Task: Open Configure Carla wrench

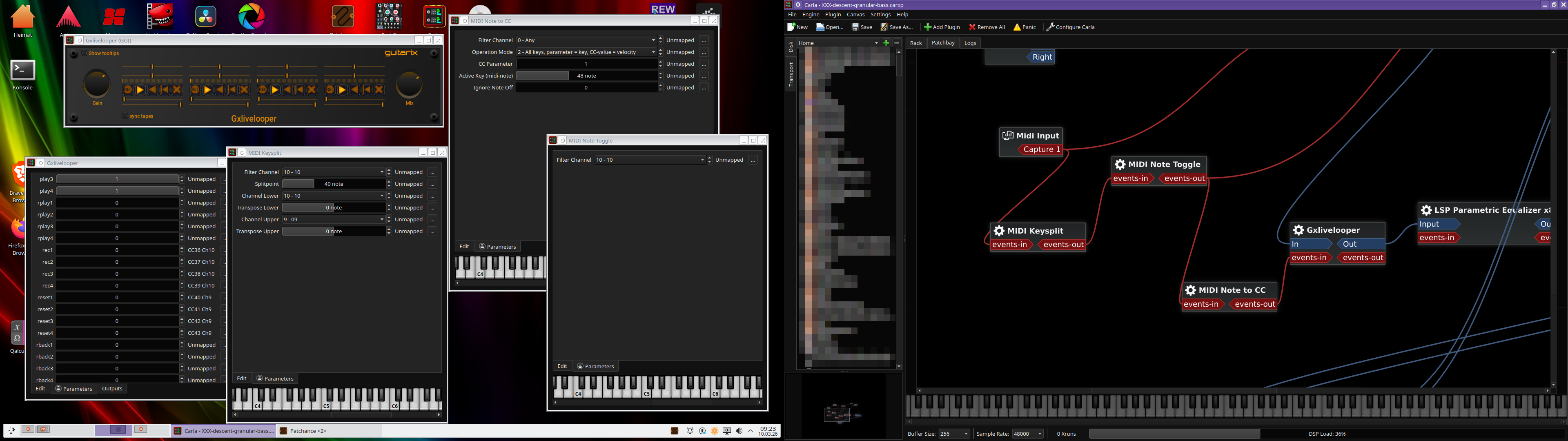Action: (x=1050, y=27)
